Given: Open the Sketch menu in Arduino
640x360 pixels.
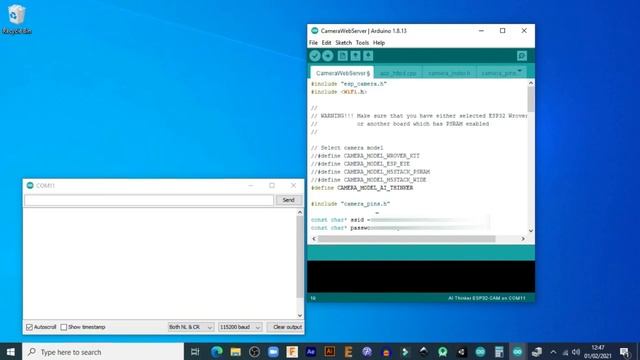Looking at the screenshot, I should [x=343, y=43].
